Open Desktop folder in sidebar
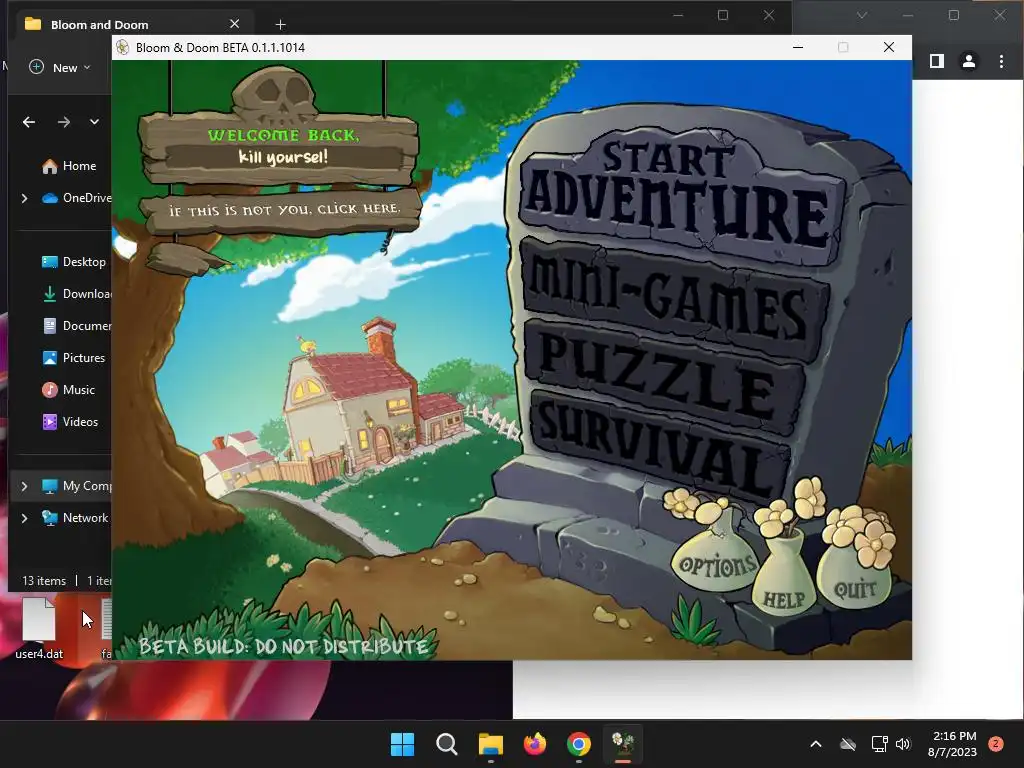Image resolution: width=1024 pixels, height=768 pixels. [x=73, y=262]
